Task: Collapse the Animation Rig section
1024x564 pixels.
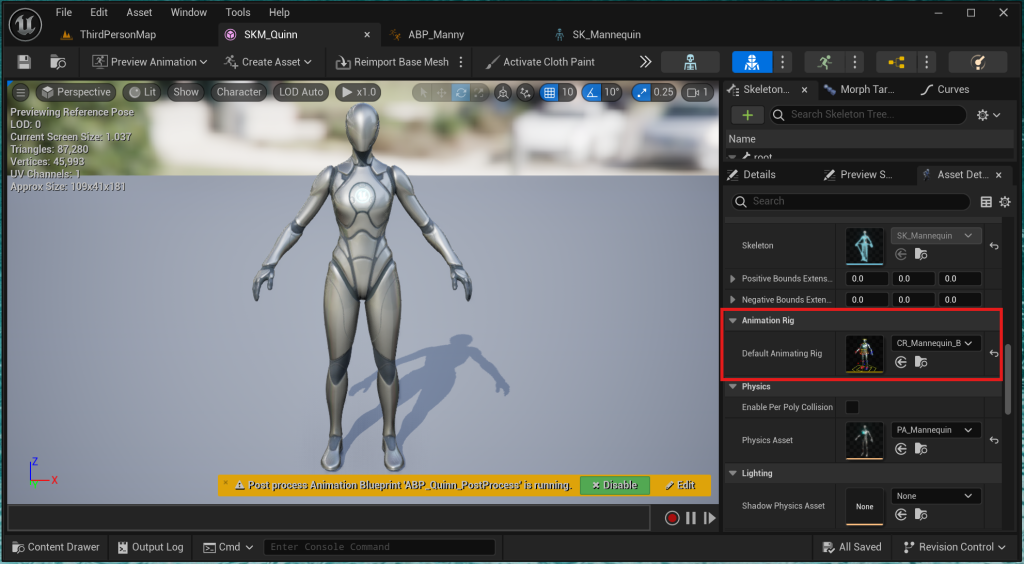Action: pos(733,321)
